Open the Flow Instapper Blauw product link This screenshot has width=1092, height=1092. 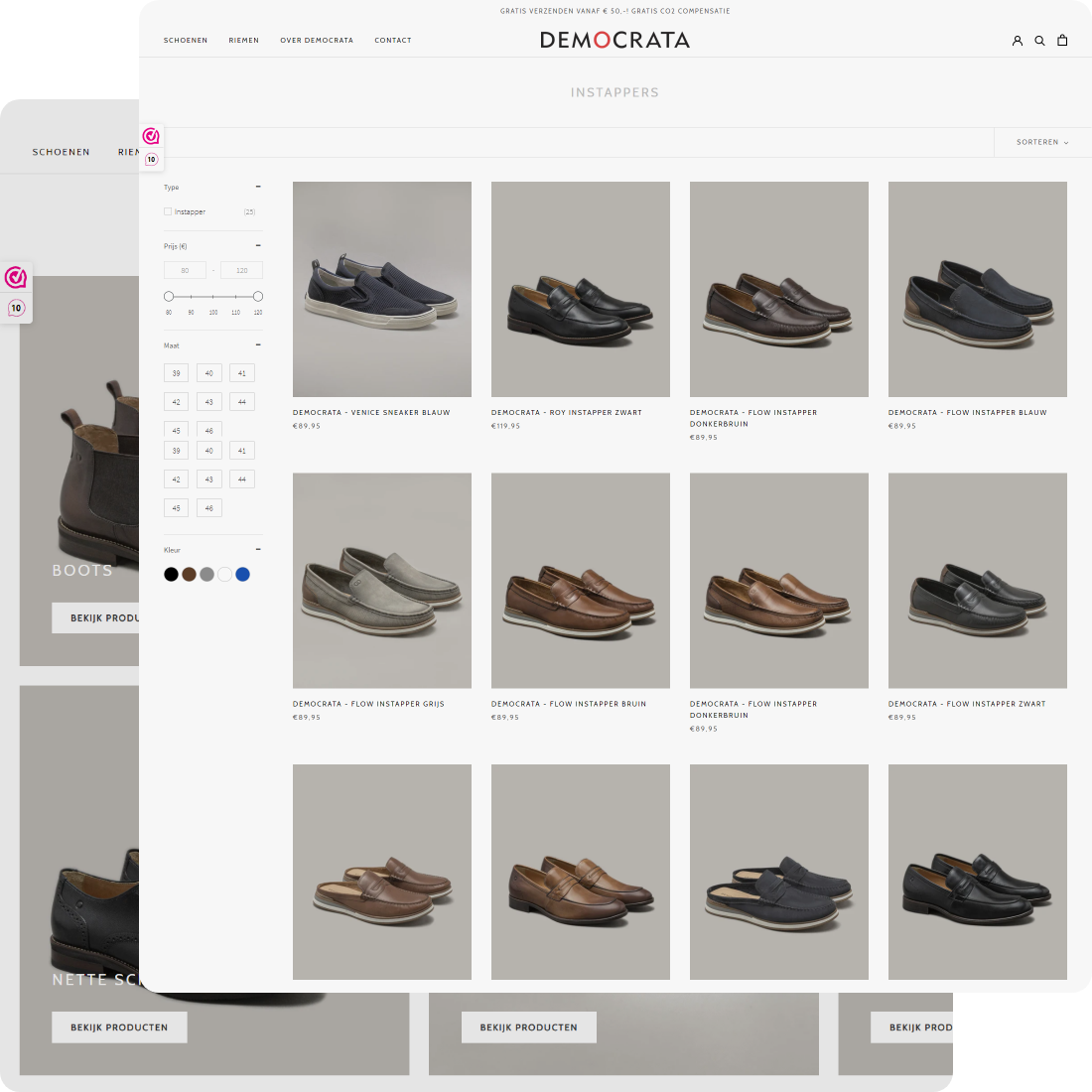pos(967,412)
